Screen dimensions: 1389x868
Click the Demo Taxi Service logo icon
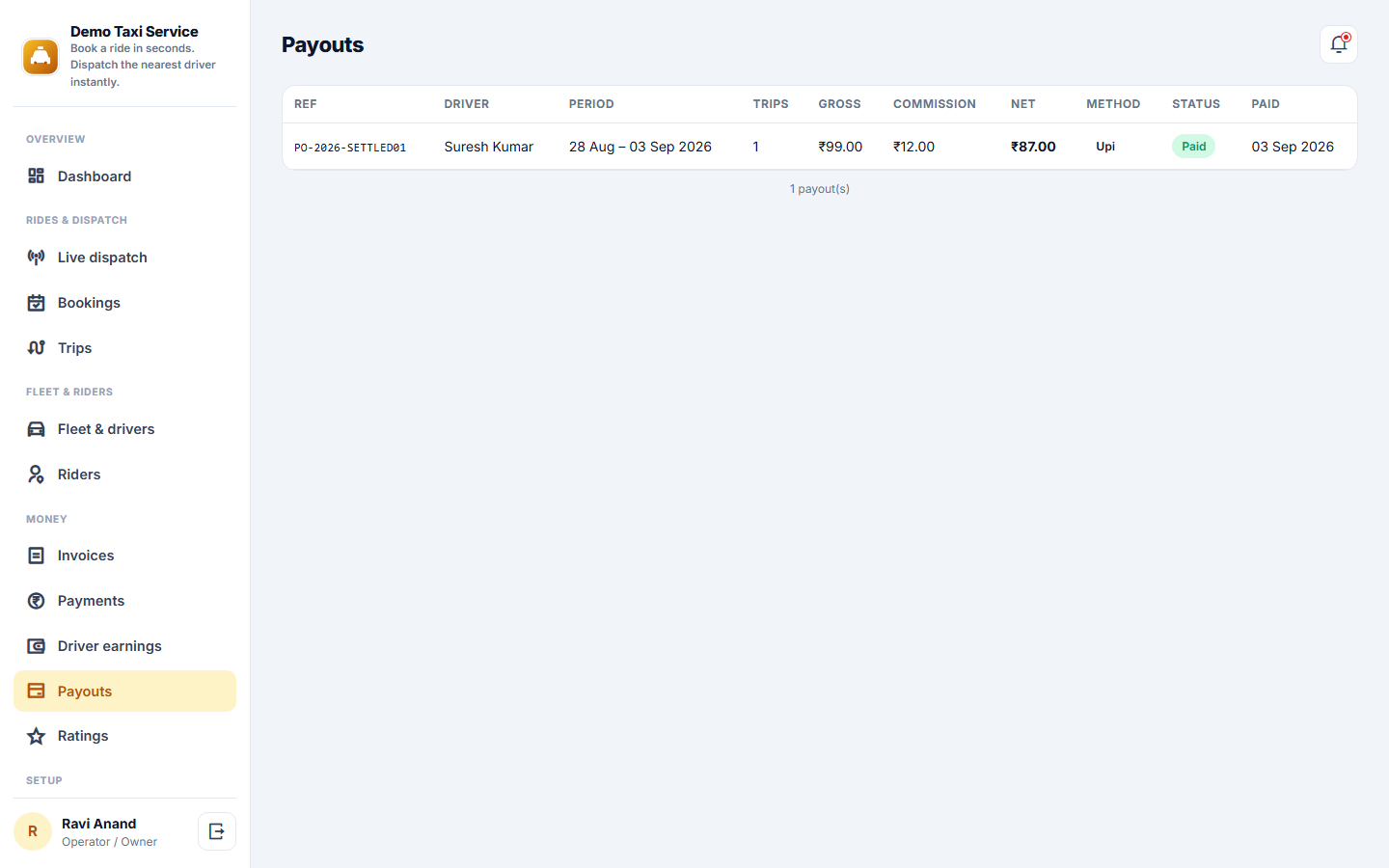coord(41,57)
